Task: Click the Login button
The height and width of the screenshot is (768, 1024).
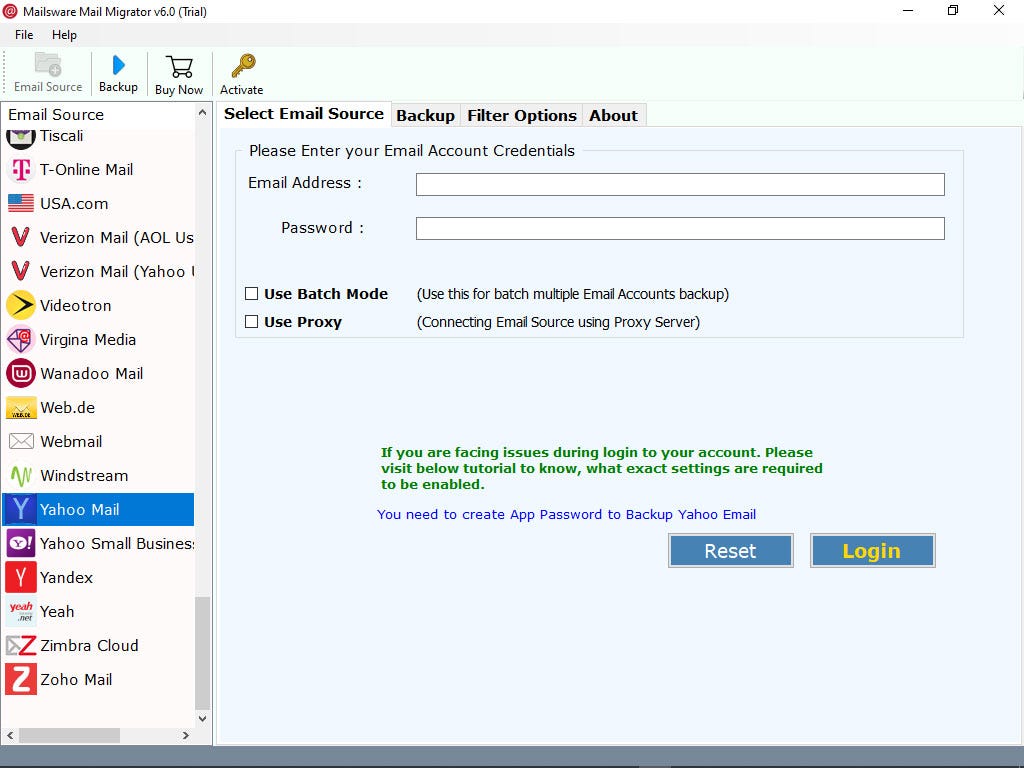Action: (x=872, y=551)
